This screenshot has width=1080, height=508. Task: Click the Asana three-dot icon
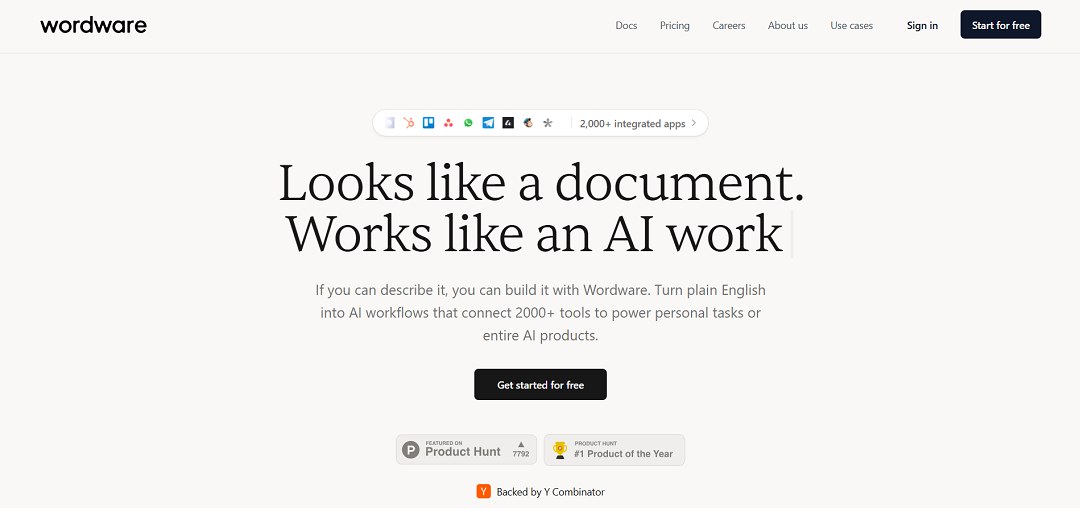[448, 123]
